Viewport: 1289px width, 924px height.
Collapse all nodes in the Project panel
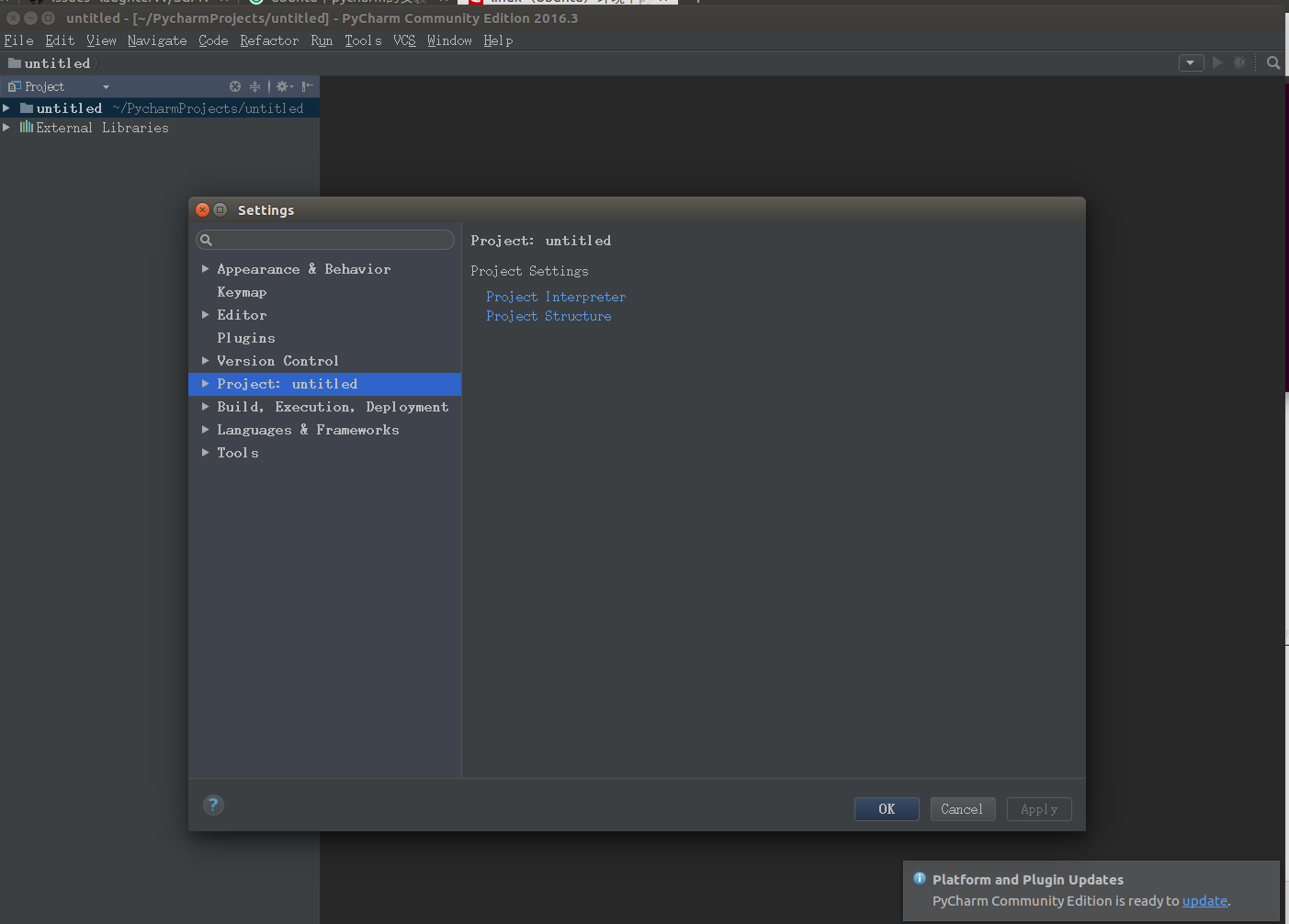(x=254, y=86)
